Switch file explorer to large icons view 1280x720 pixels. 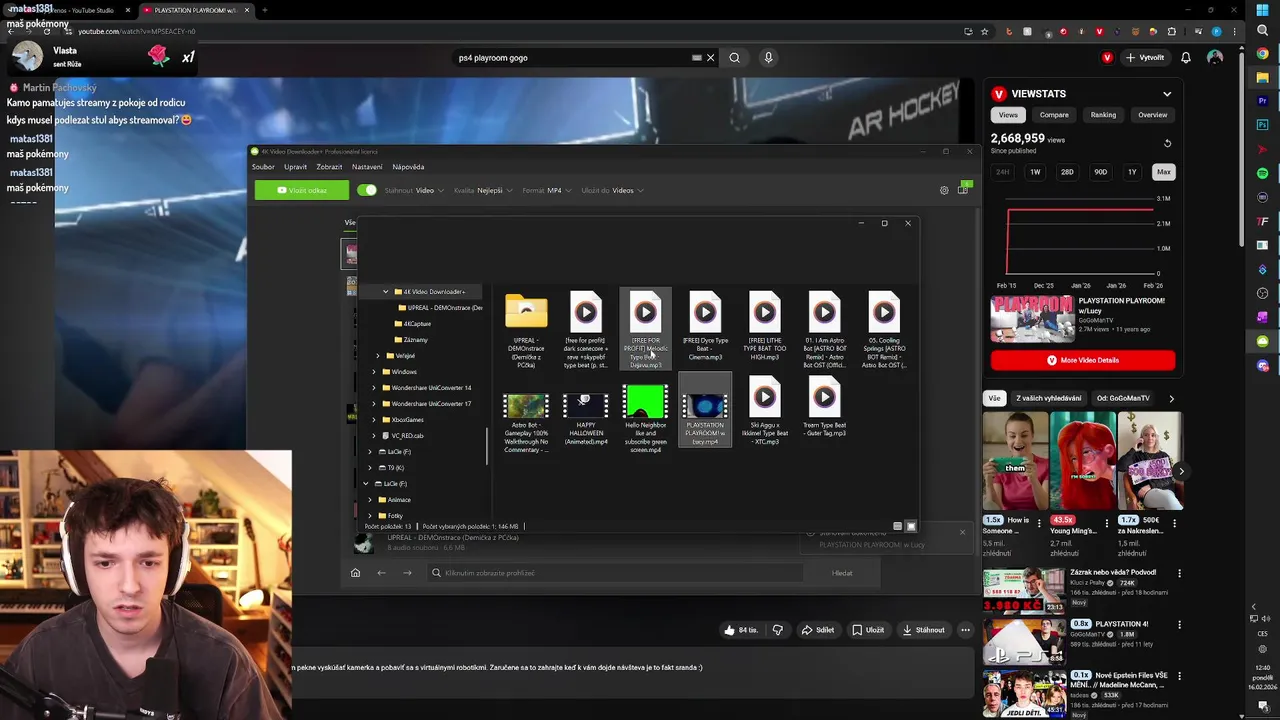[x=910, y=526]
